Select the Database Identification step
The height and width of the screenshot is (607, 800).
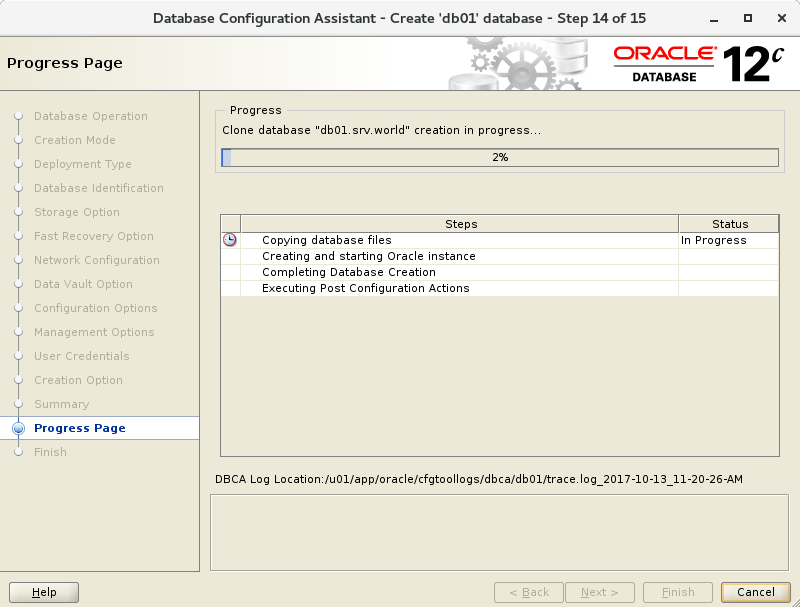pyautogui.click(x=98, y=188)
